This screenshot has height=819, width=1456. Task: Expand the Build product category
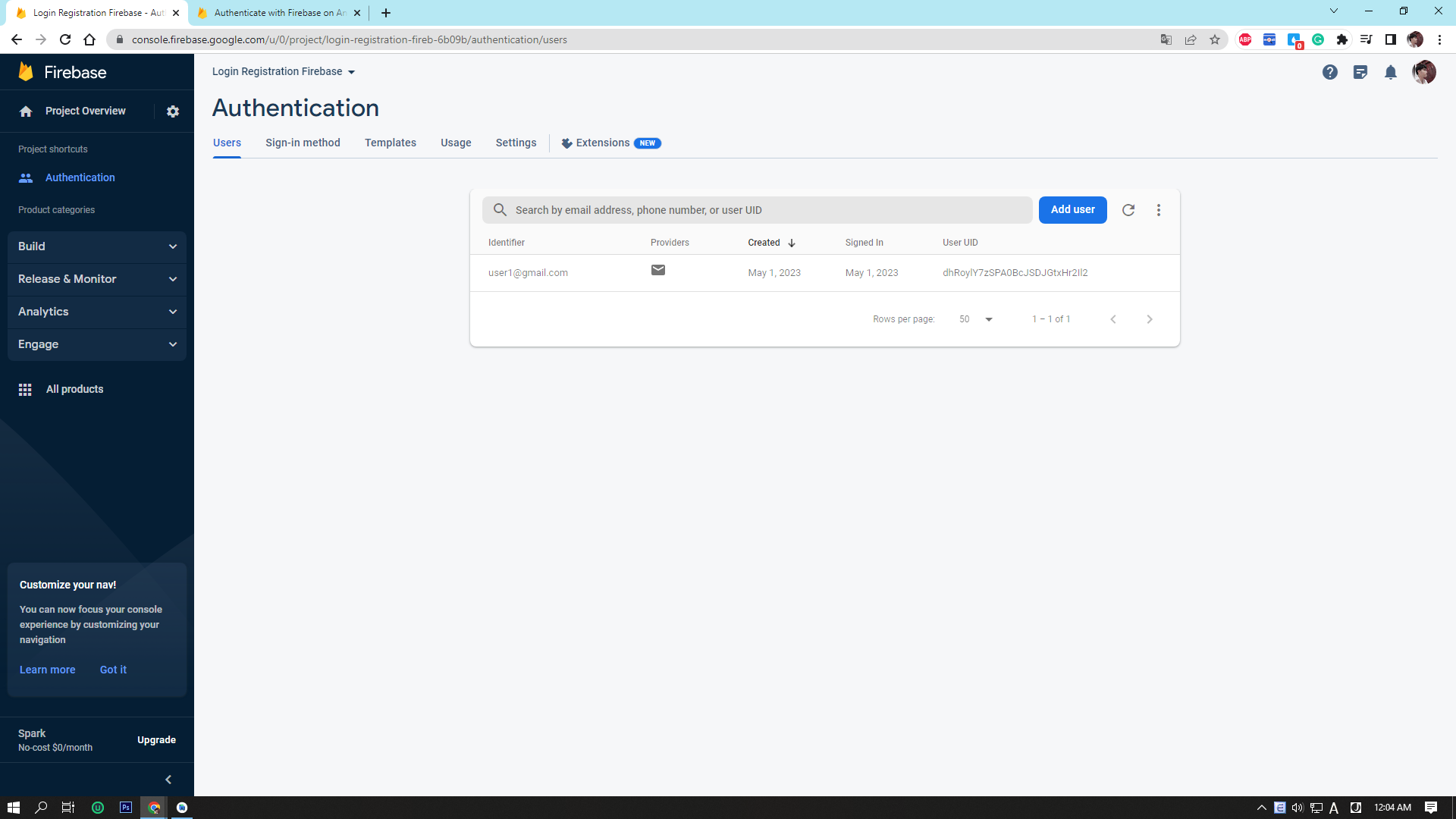97,246
